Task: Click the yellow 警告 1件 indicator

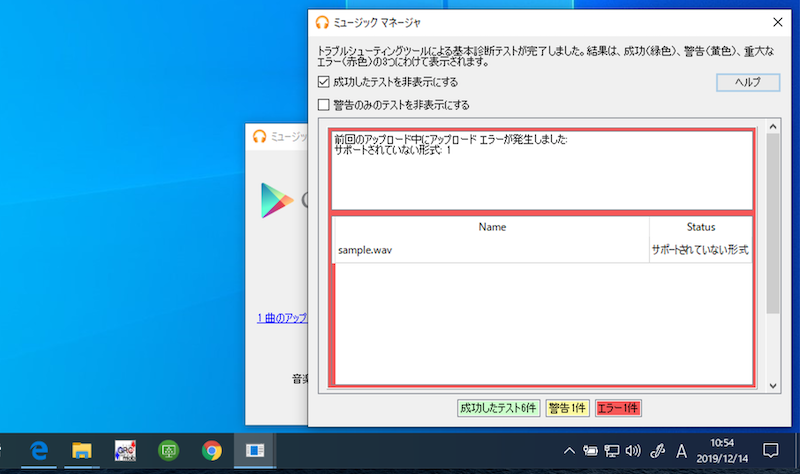Action: (568, 408)
